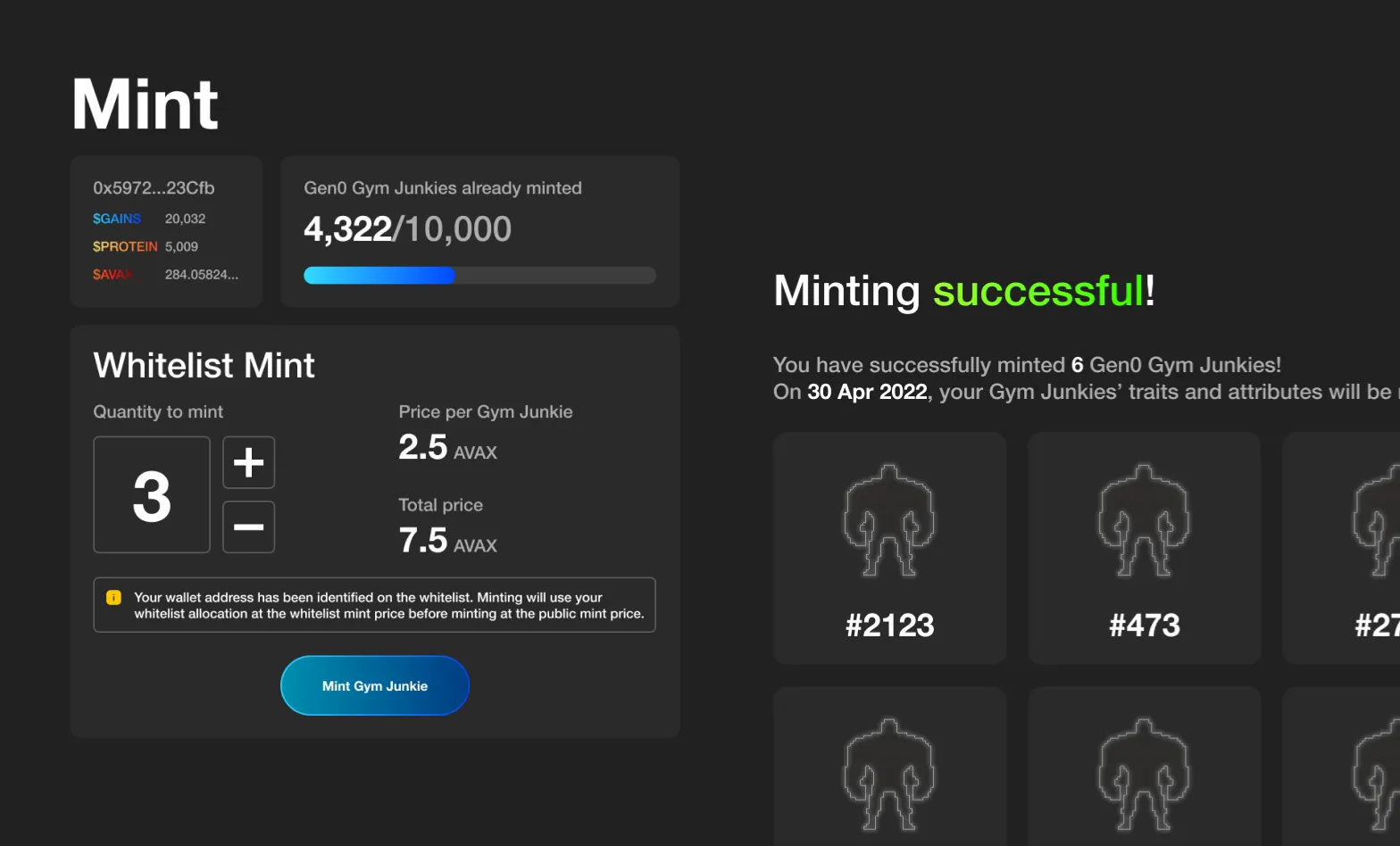The image size is (1400, 846).
Task: Click the Gym Junkie silhouette above #473
Action: 1144,520
